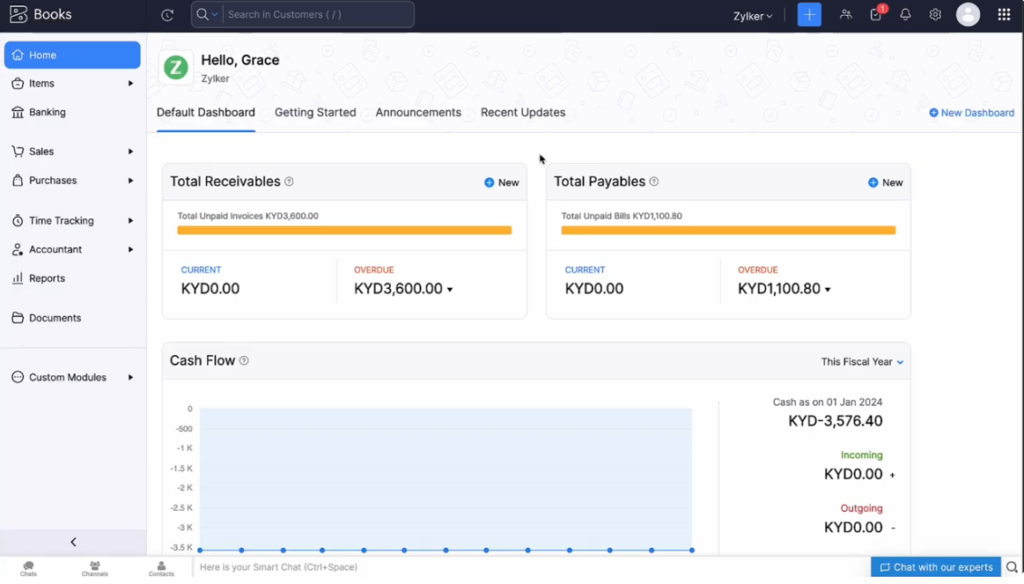Open the quick create plus button

[x=809, y=14]
